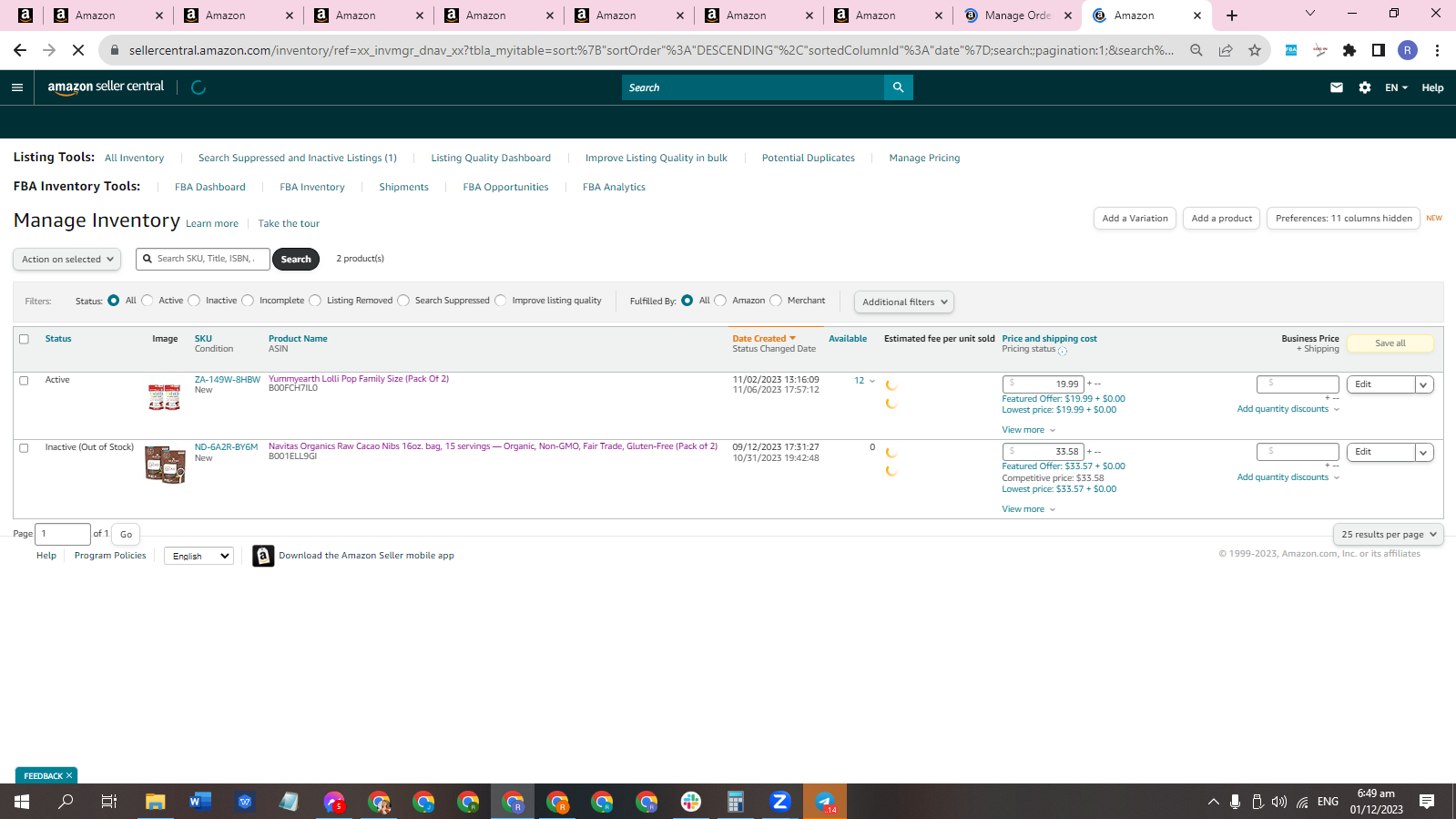Expand View more under the 19.99 price
This screenshot has width=1456, height=819.
click(x=1029, y=430)
